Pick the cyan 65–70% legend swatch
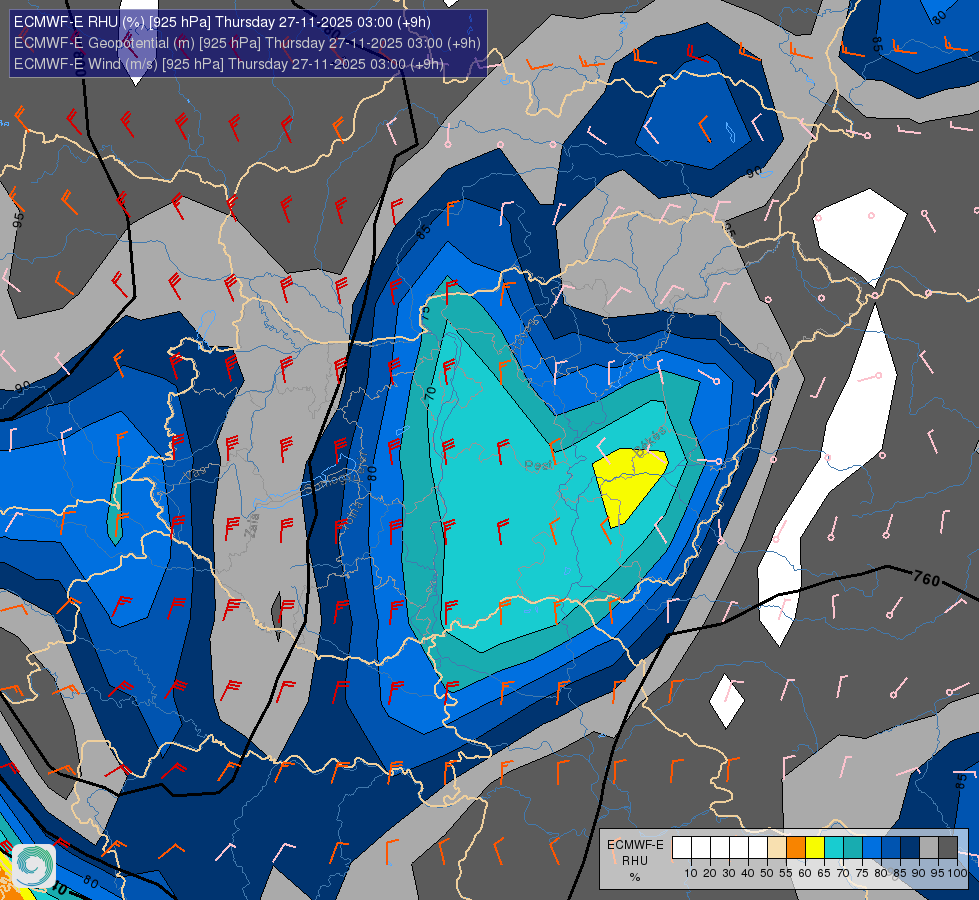 (x=834, y=848)
